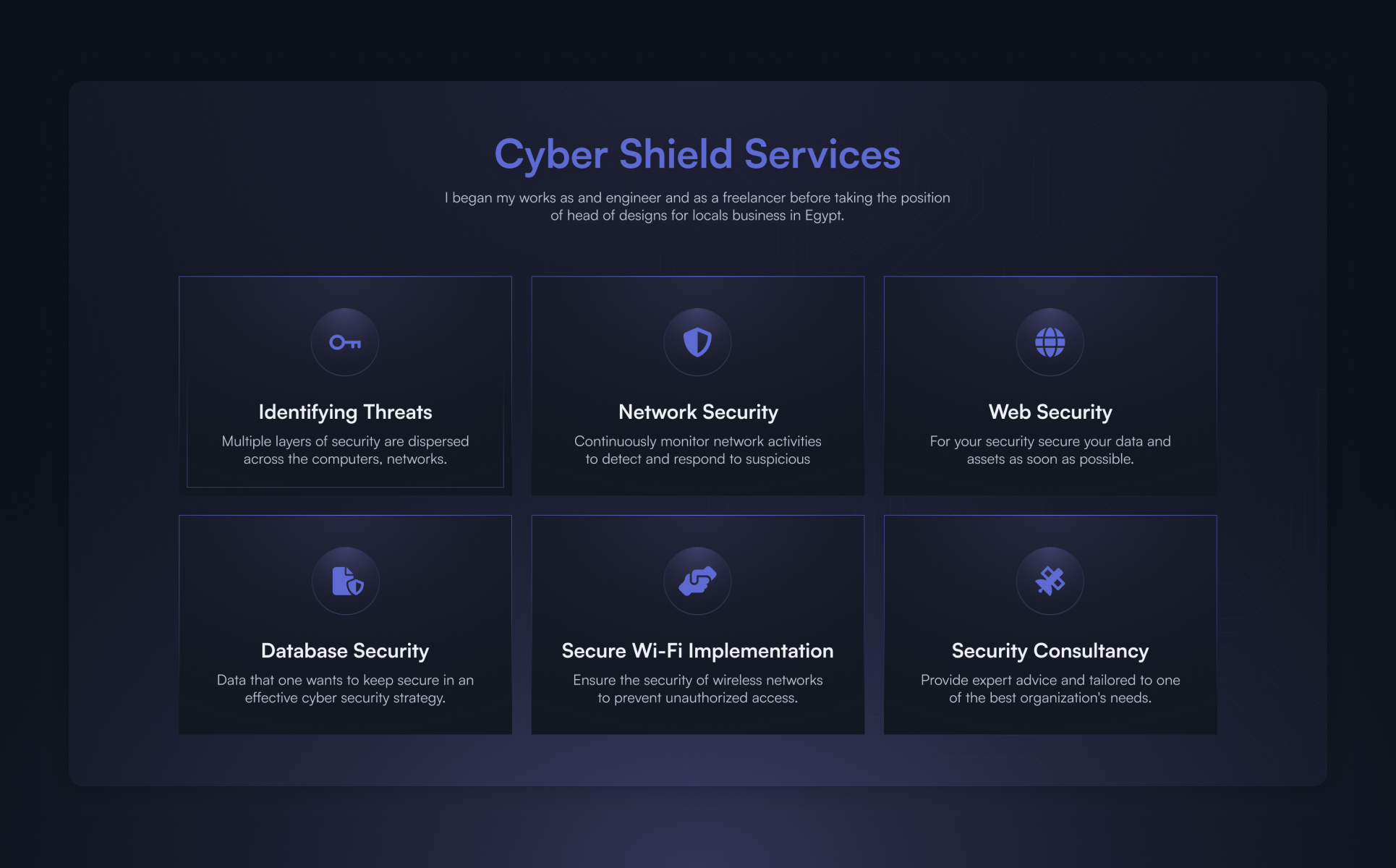This screenshot has width=1396, height=868.
Task: Click the globe icon for Web Security
Action: tap(1050, 342)
